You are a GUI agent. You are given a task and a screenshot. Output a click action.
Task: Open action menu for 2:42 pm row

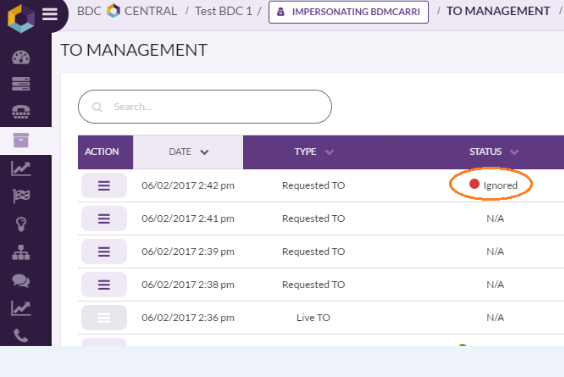[104, 186]
